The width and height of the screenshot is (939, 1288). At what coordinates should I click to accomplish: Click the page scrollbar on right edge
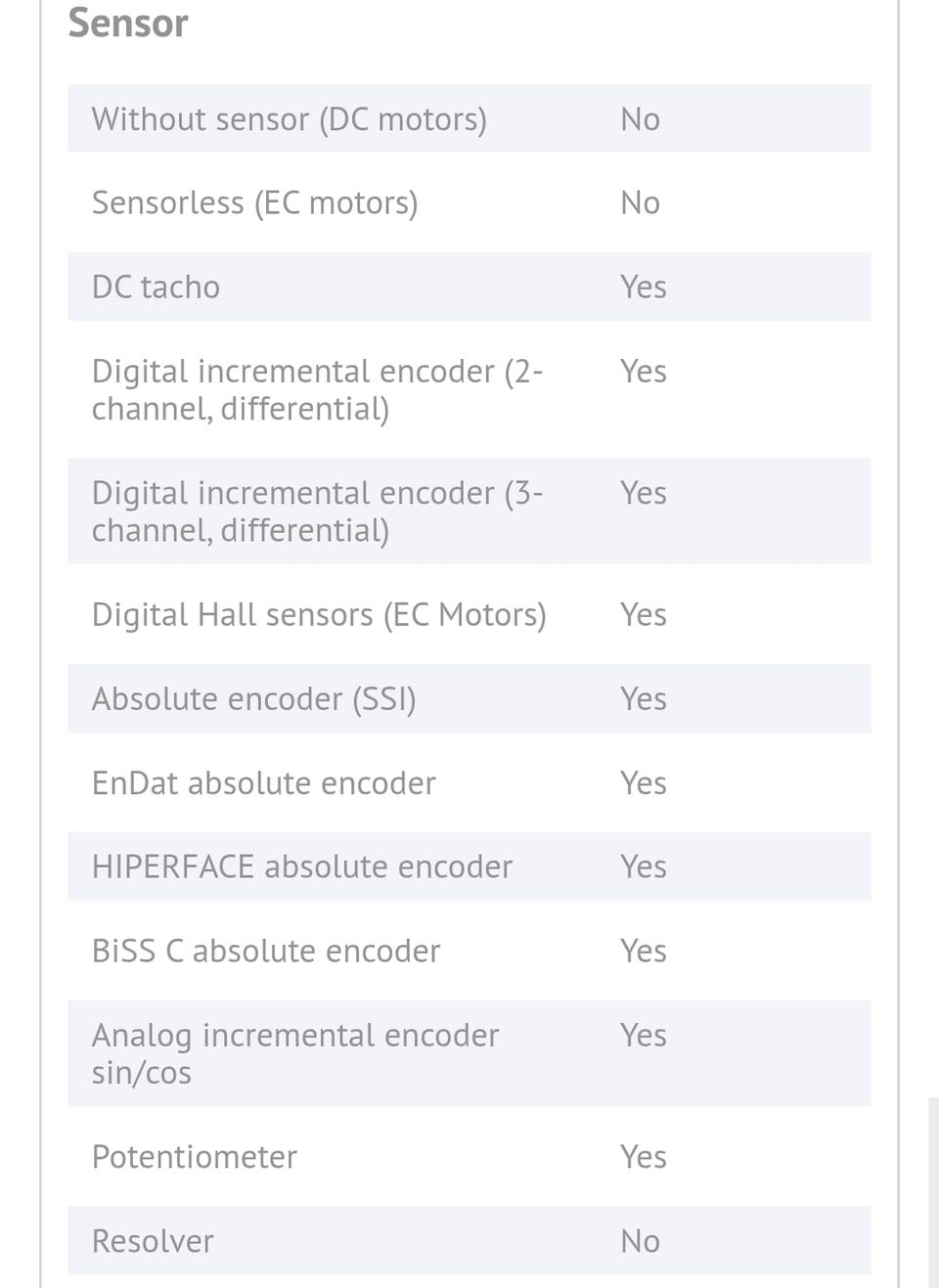(933, 1192)
